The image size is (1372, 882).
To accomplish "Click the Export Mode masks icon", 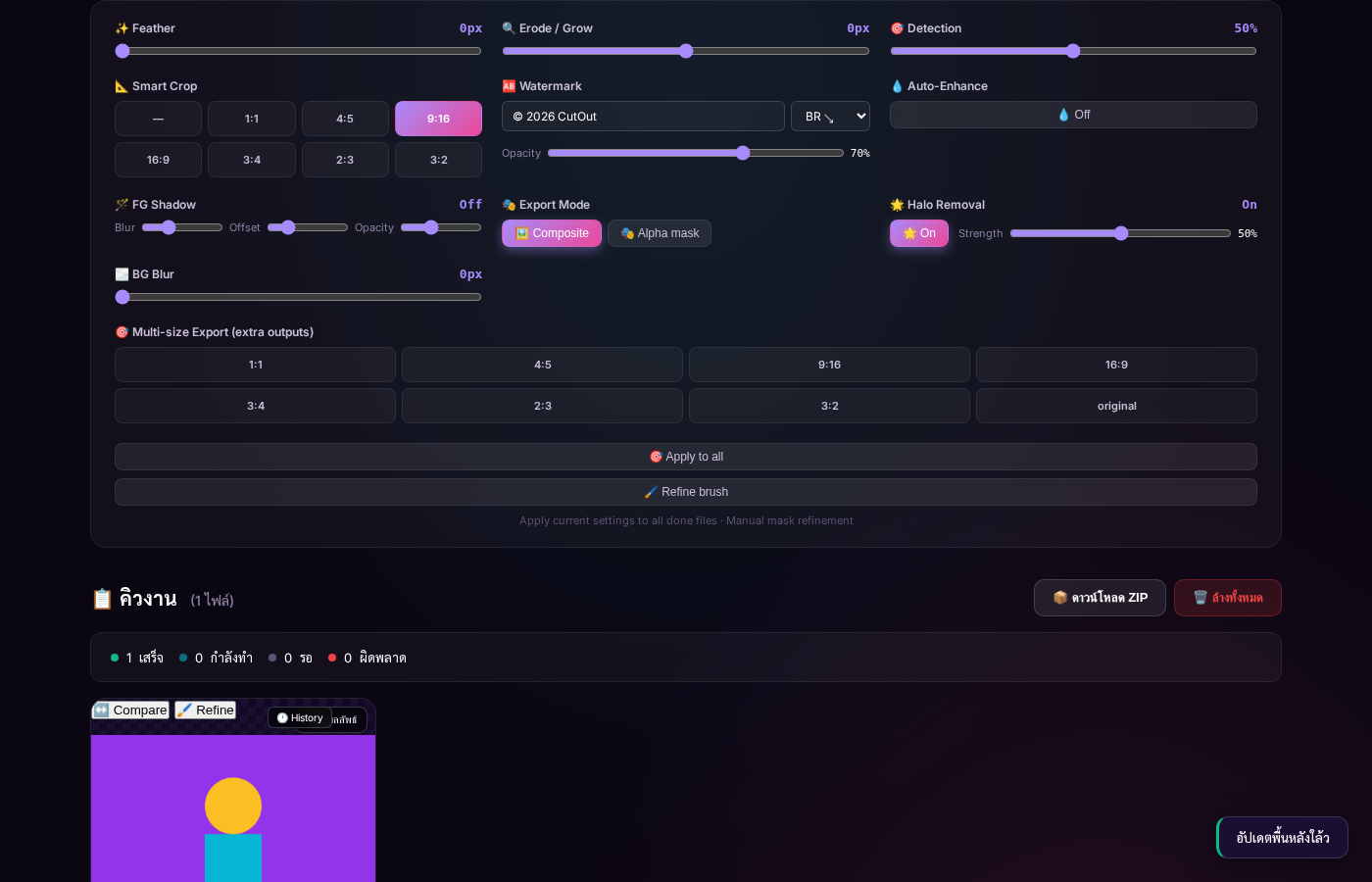I will click(509, 205).
